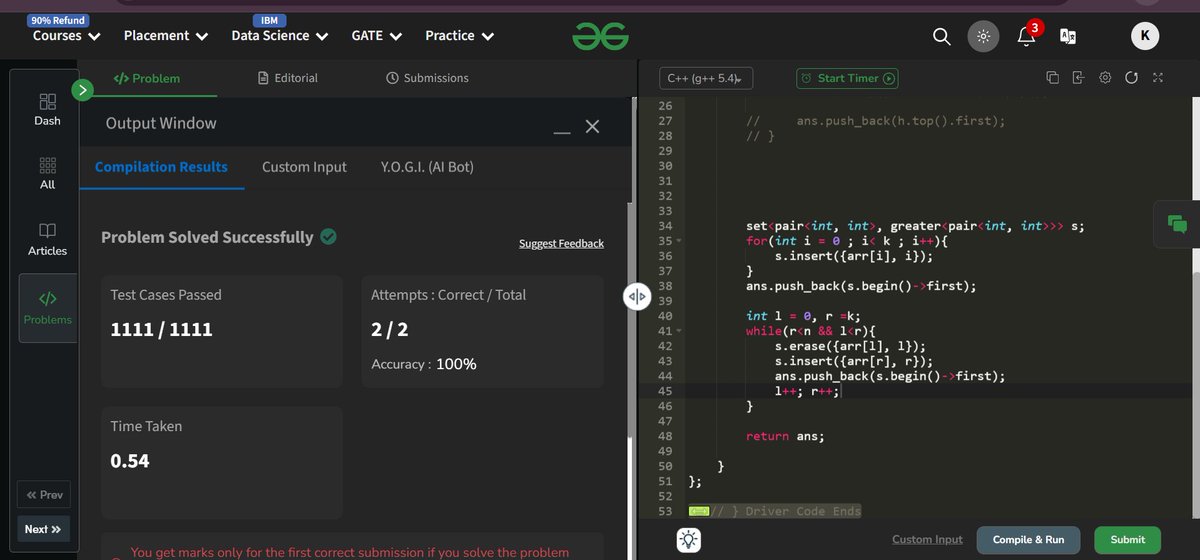
Task: Click the 'Accuracy : 100%' text
Action: coord(424,364)
